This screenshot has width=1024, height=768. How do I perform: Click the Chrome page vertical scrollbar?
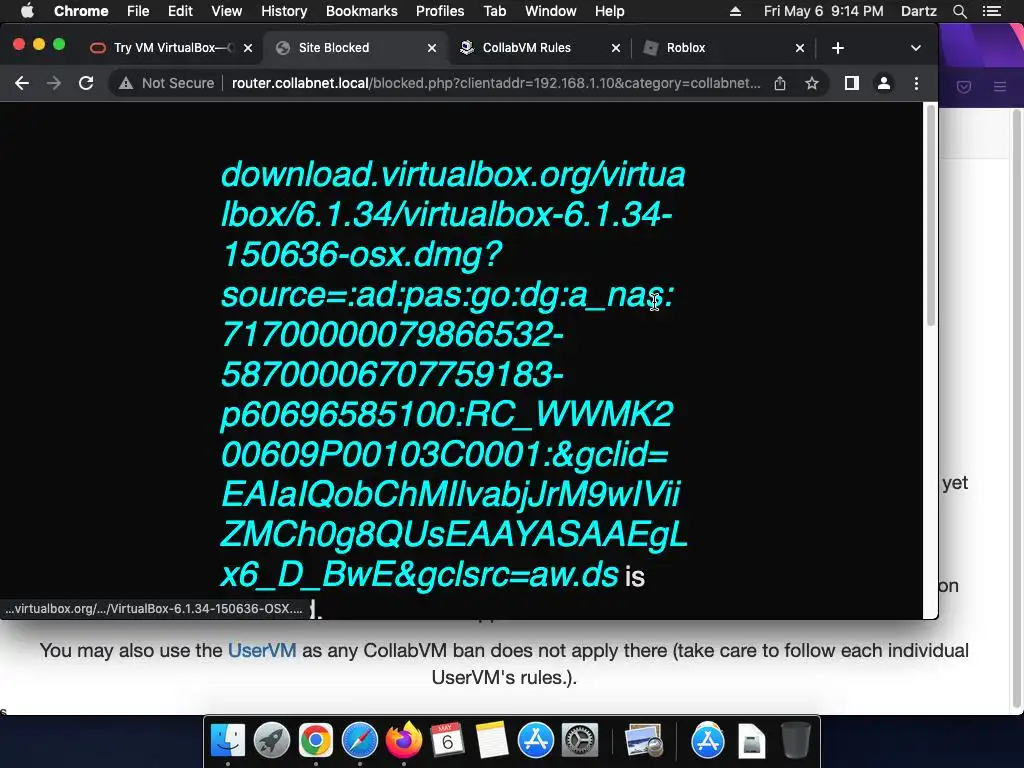(x=931, y=216)
